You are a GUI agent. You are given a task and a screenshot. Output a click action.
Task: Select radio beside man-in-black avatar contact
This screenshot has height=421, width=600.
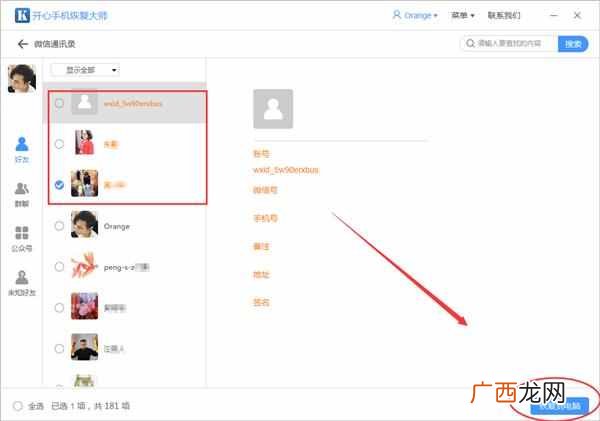[59, 349]
